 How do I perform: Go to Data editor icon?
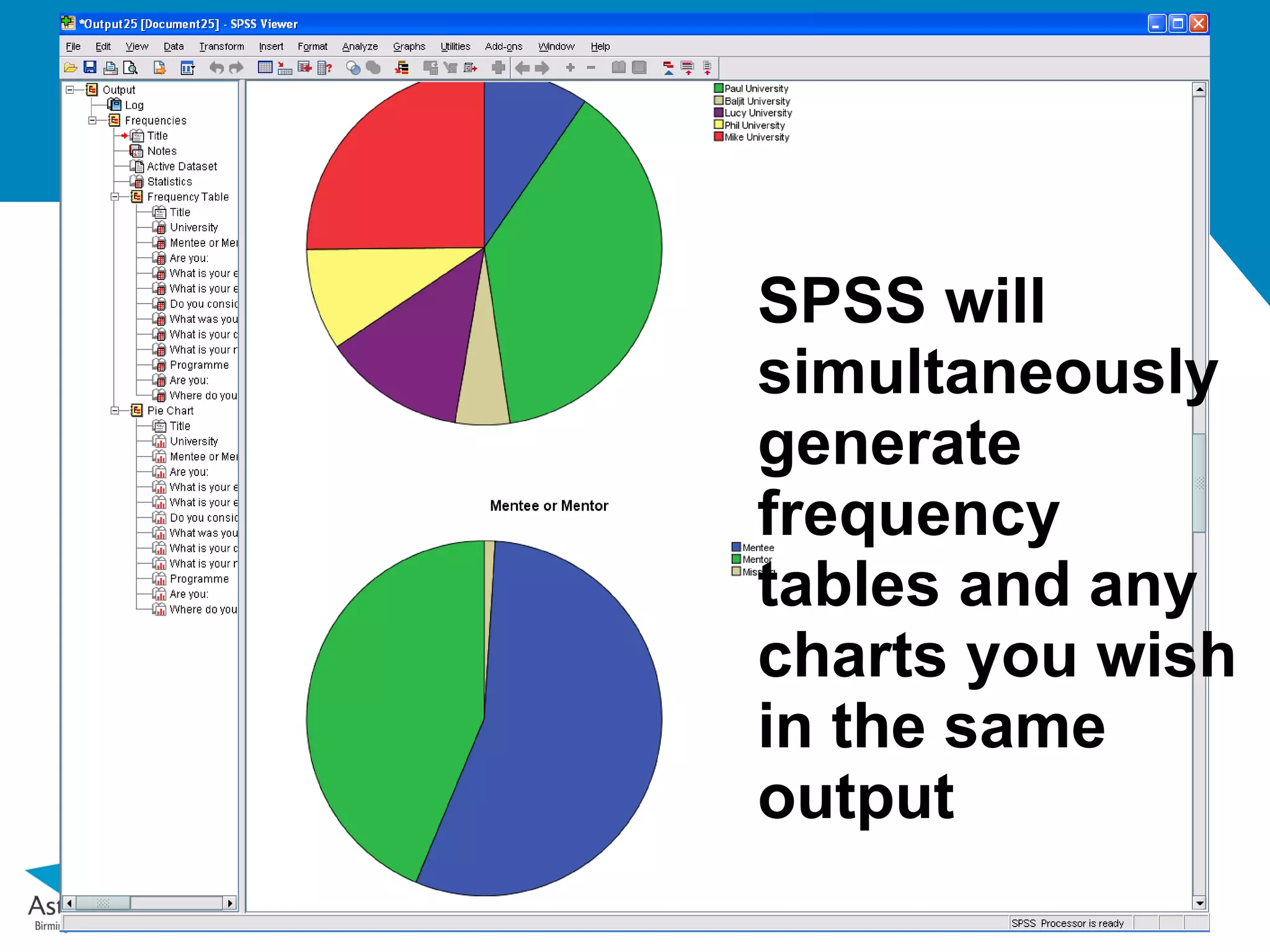(265, 68)
